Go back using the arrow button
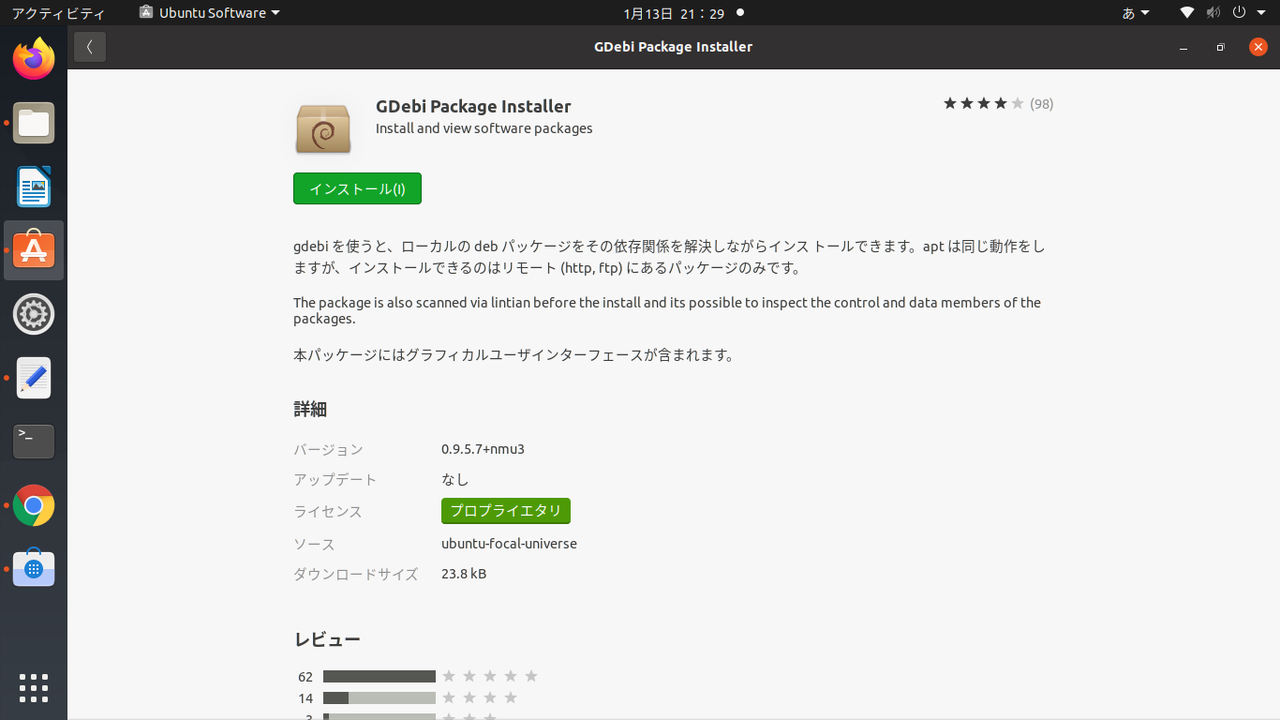This screenshot has width=1280, height=720. click(89, 47)
